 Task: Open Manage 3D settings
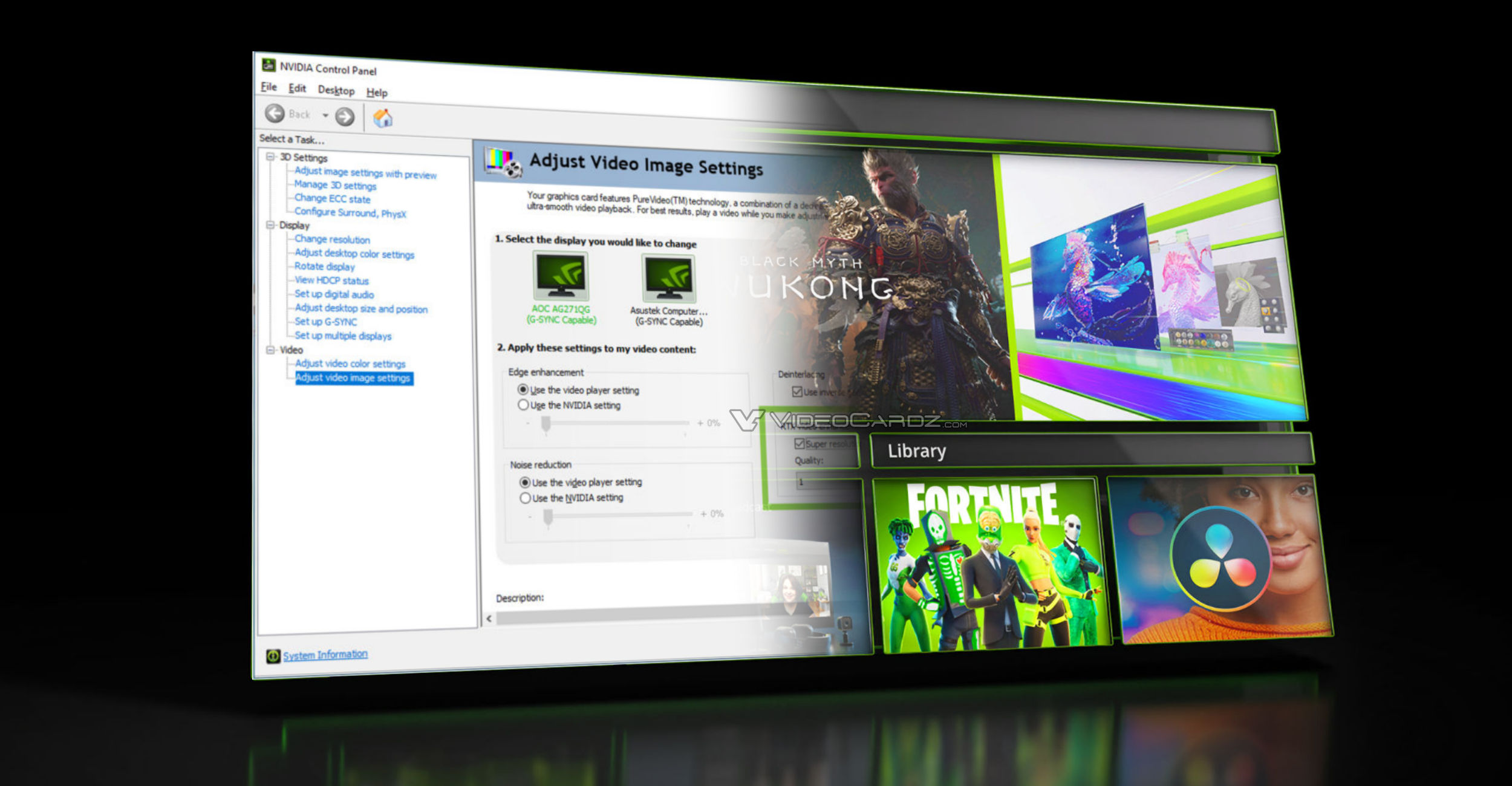335,186
